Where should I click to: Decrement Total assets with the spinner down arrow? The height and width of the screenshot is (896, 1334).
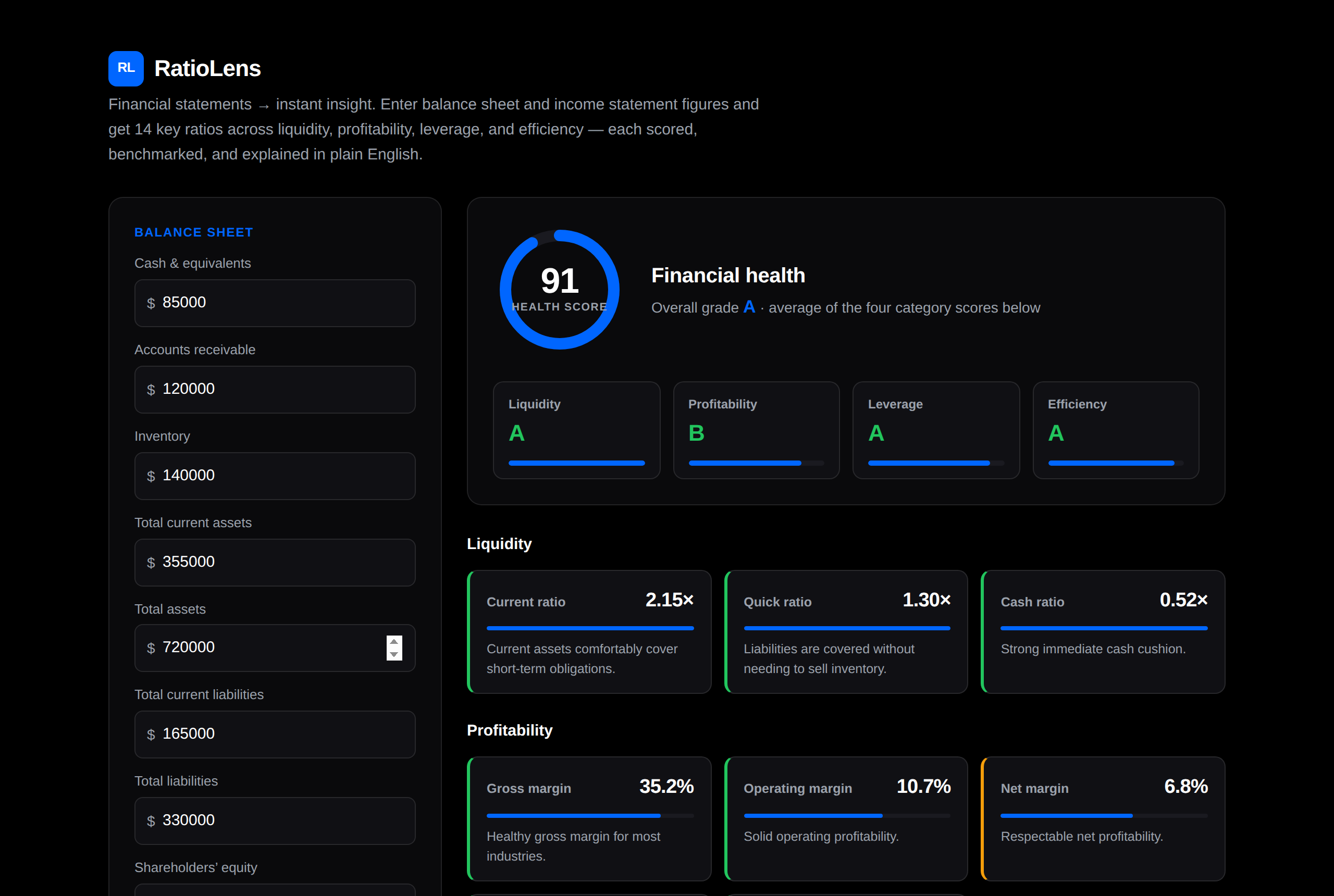[x=394, y=654]
